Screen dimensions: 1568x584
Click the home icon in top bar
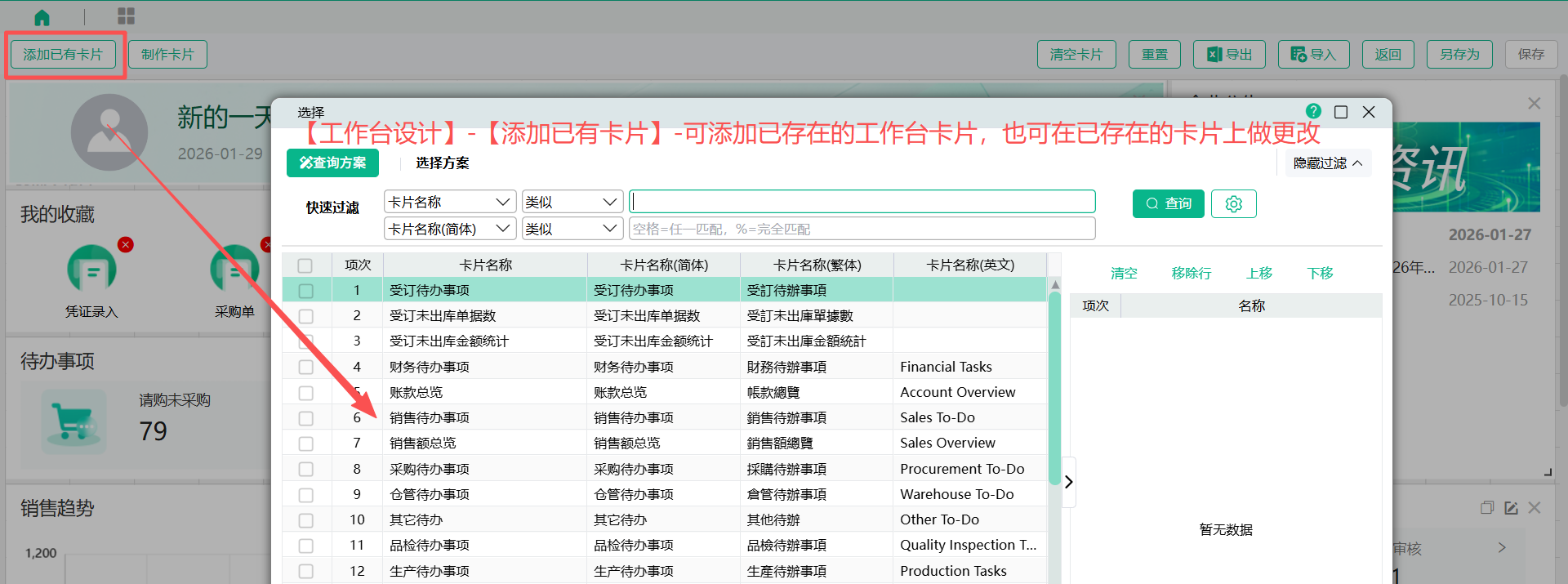pos(42,17)
